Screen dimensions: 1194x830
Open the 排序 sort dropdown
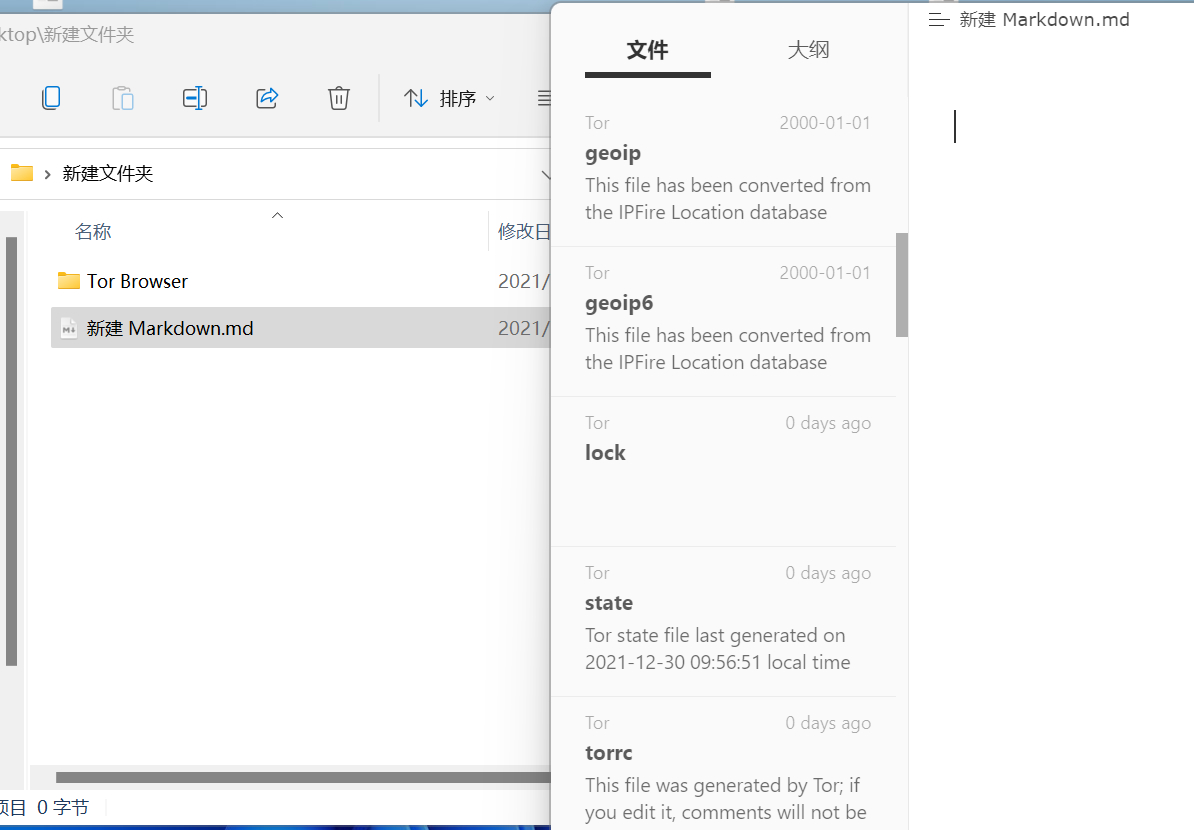(x=449, y=98)
